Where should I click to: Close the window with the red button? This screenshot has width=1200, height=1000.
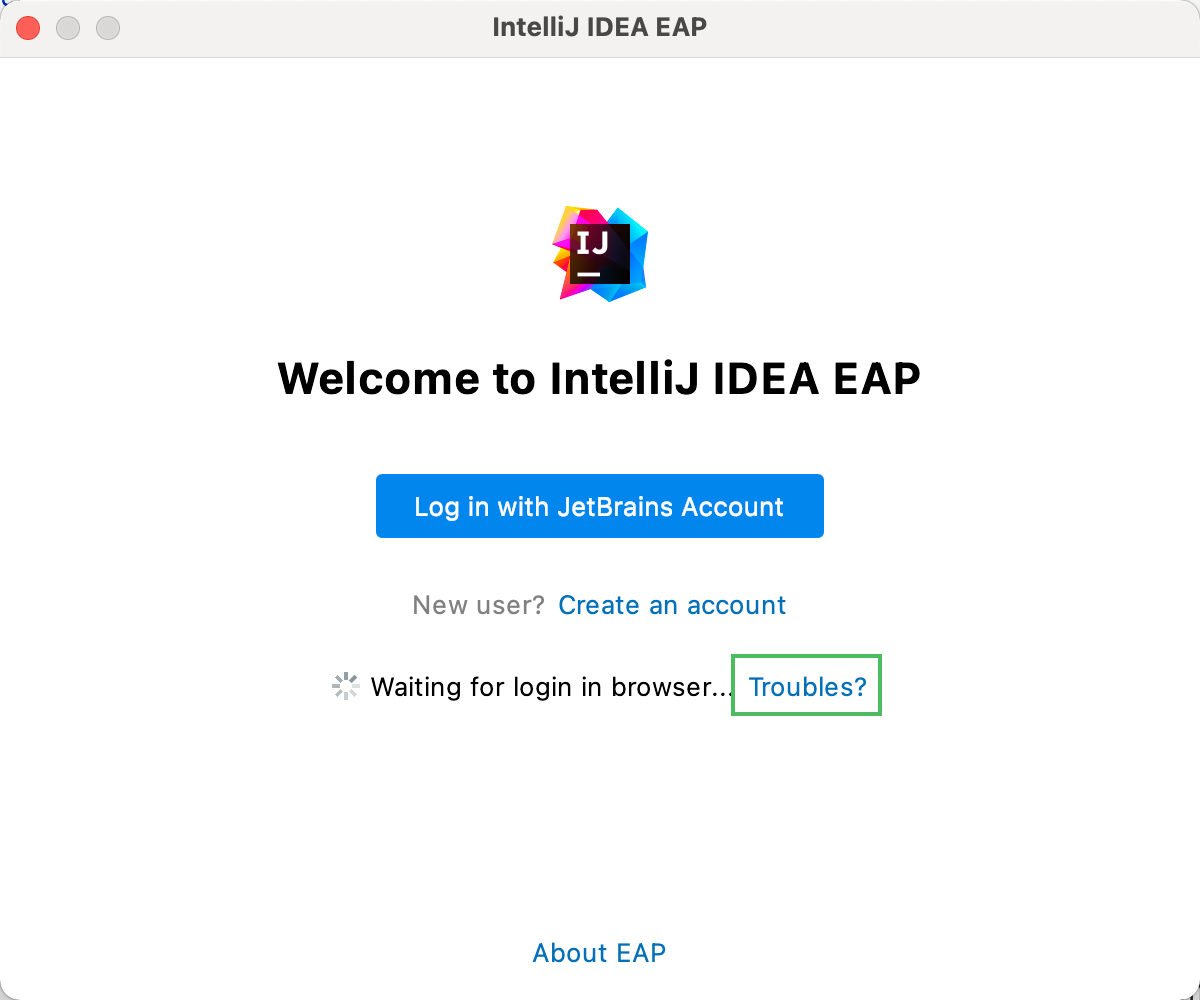(28, 28)
